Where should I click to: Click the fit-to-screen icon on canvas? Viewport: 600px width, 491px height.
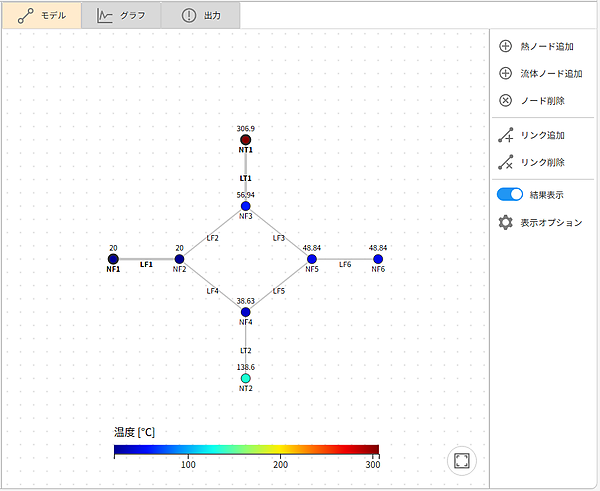[461, 460]
